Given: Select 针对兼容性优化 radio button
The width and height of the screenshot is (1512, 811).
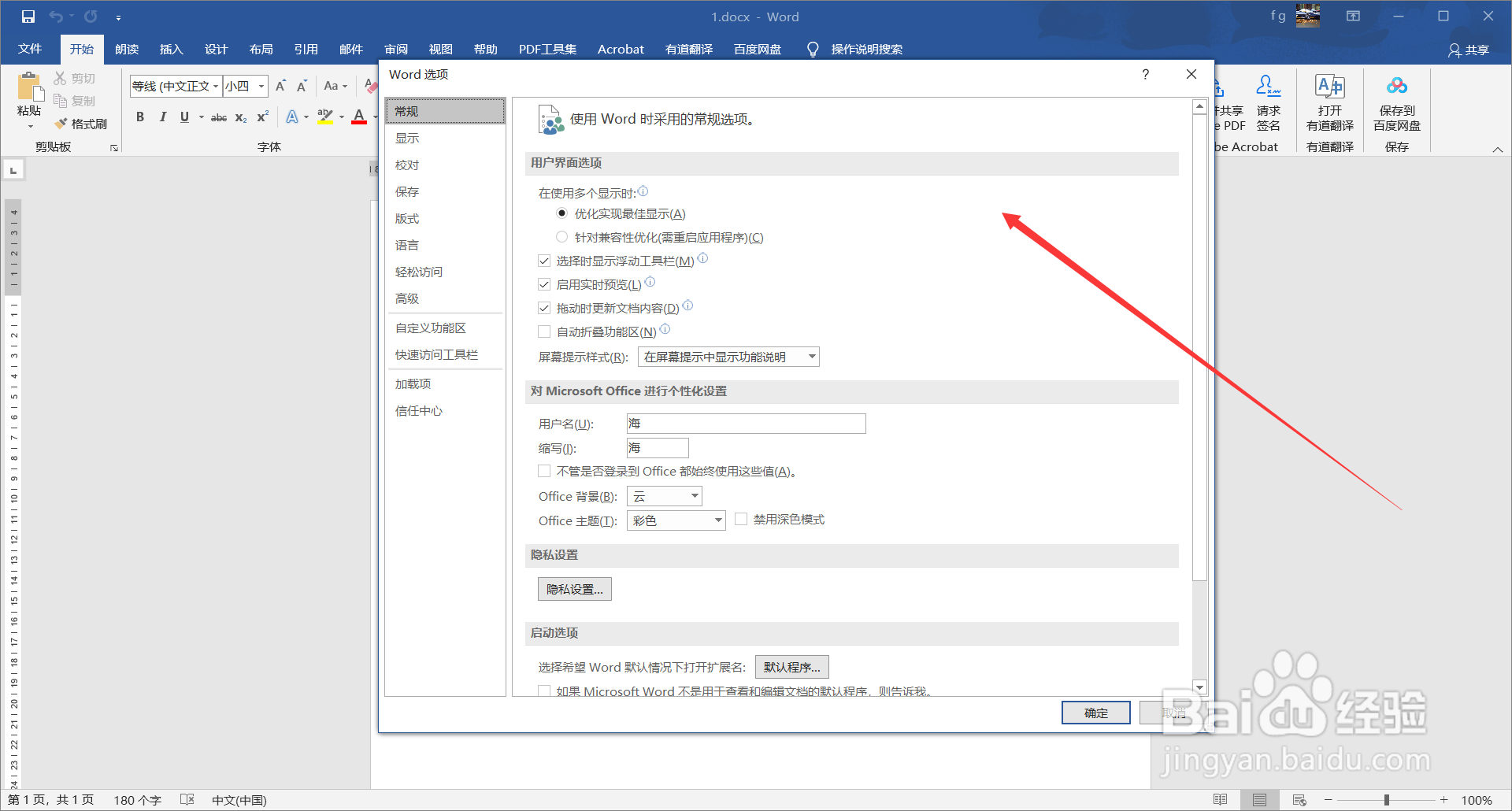Looking at the screenshot, I should point(561,237).
